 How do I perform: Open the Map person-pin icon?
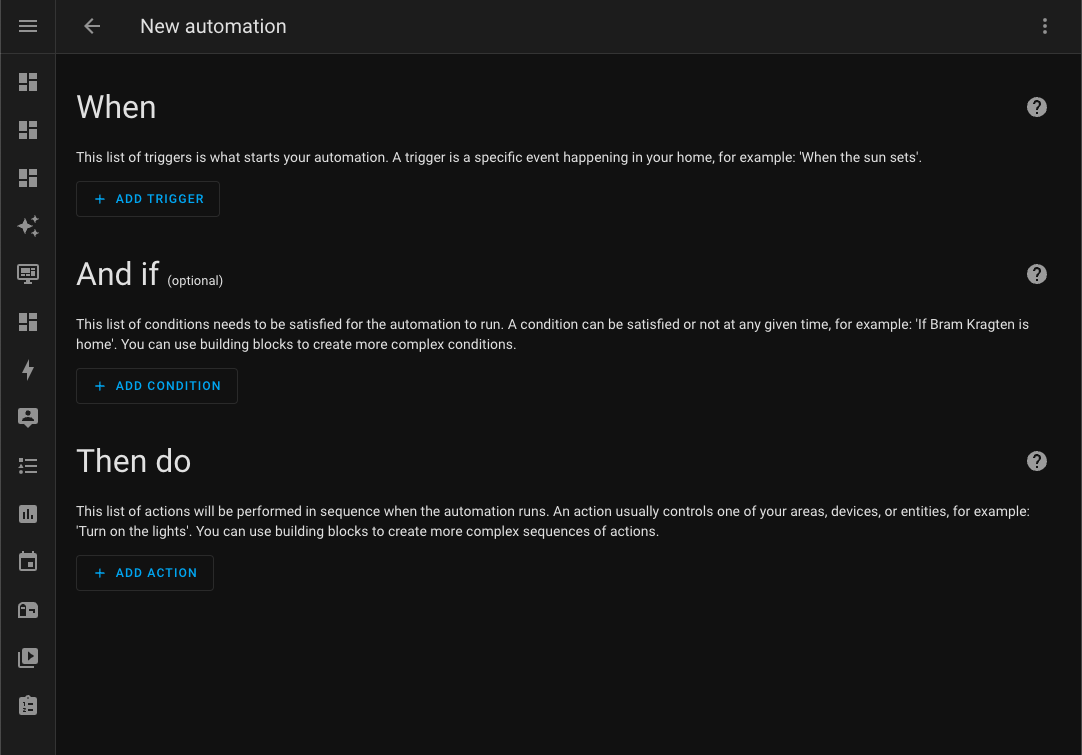click(x=28, y=418)
